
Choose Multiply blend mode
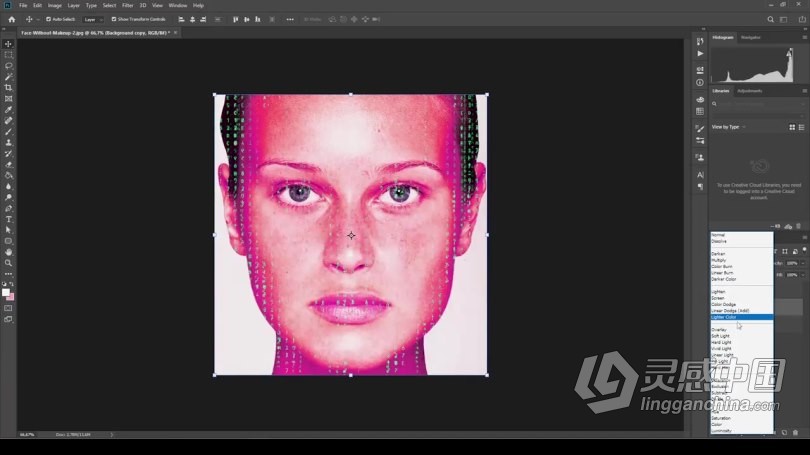coord(742,260)
